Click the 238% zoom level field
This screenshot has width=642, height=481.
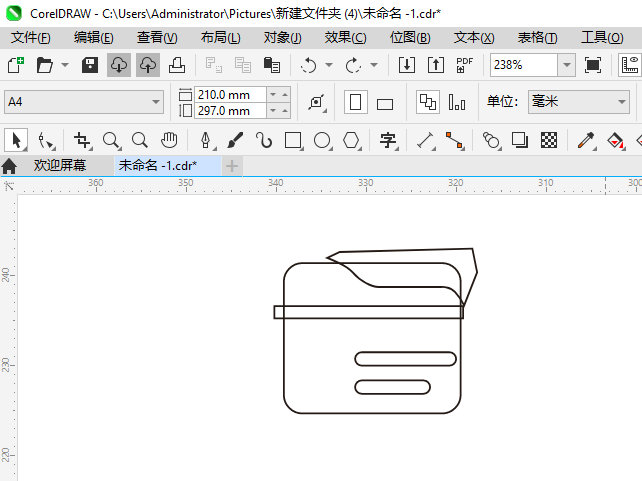(524, 65)
